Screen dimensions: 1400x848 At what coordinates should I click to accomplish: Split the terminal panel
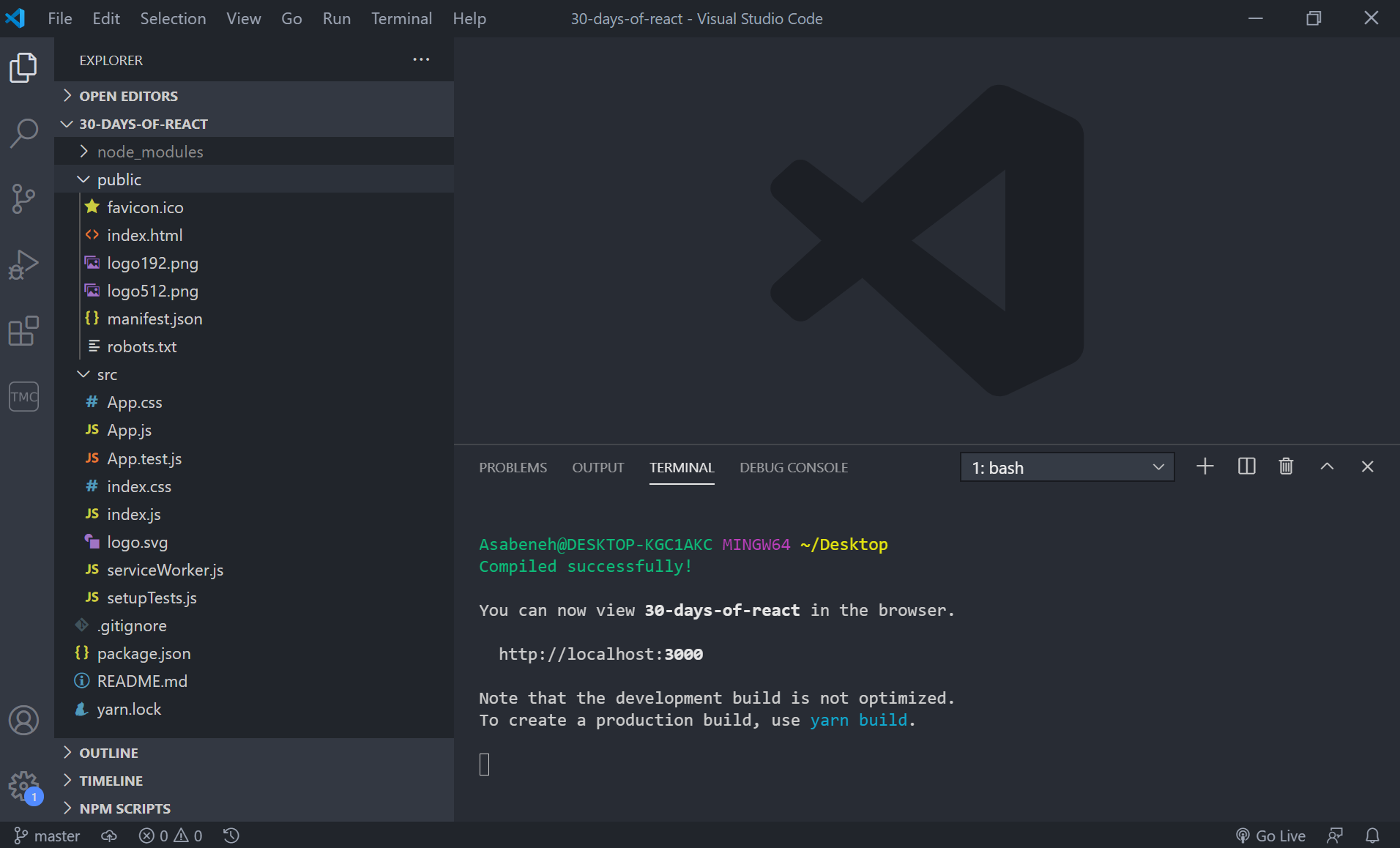pyautogui.click(x=1246, y=466)
